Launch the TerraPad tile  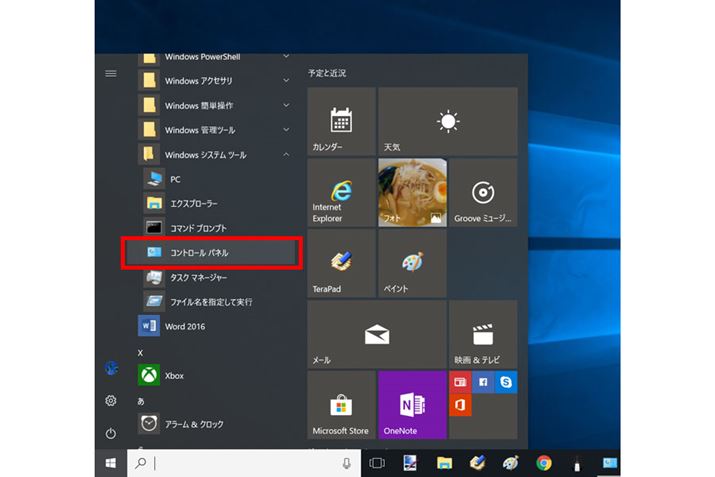tap(341, 262)
